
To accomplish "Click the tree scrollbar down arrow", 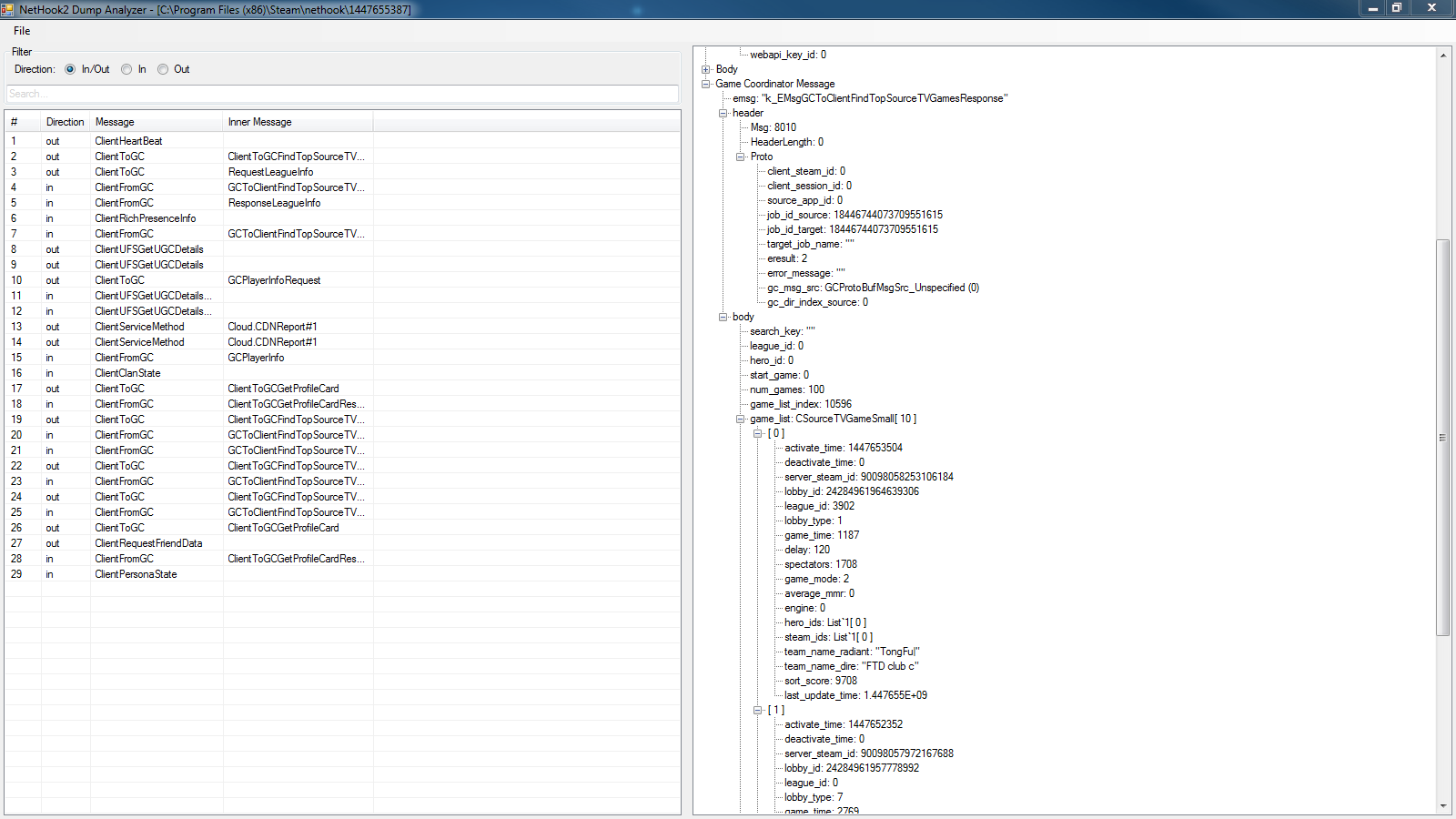I will (1443, 805).
